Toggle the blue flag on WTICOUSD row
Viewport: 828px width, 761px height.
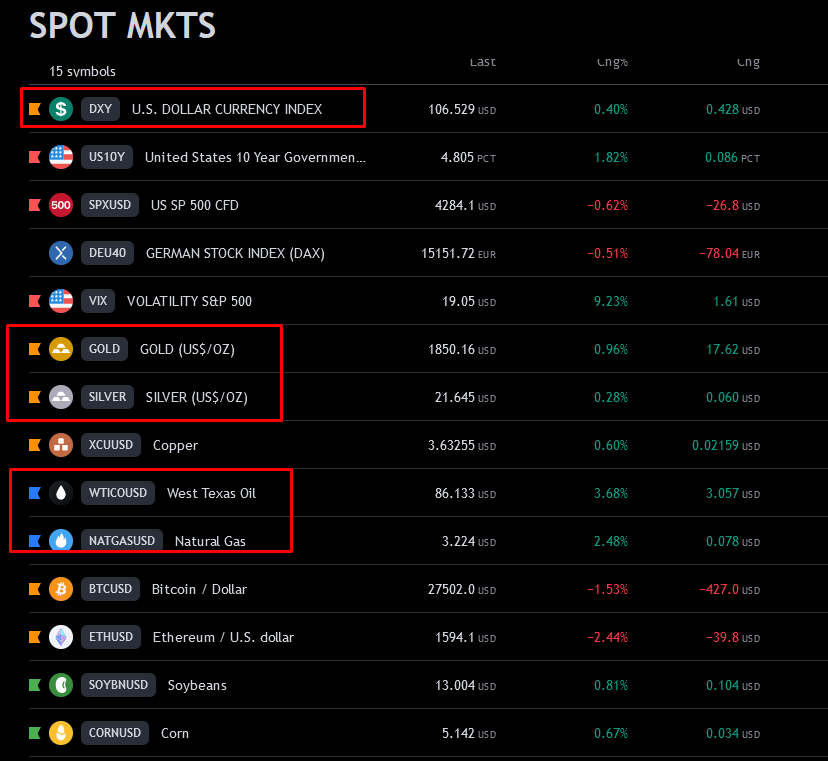pos(35,493)
